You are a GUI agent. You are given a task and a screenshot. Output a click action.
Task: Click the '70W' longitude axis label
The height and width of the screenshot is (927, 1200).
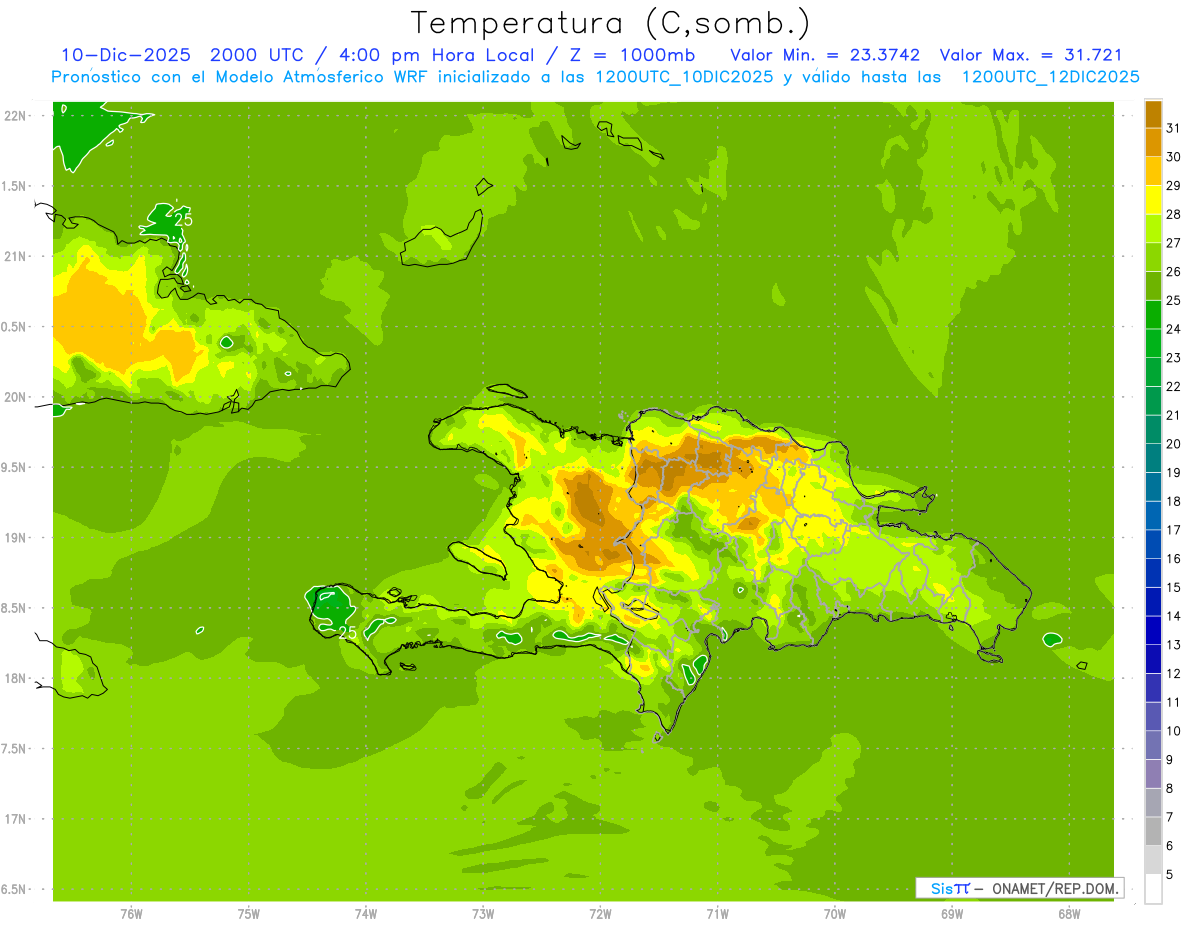pos(834,914)
